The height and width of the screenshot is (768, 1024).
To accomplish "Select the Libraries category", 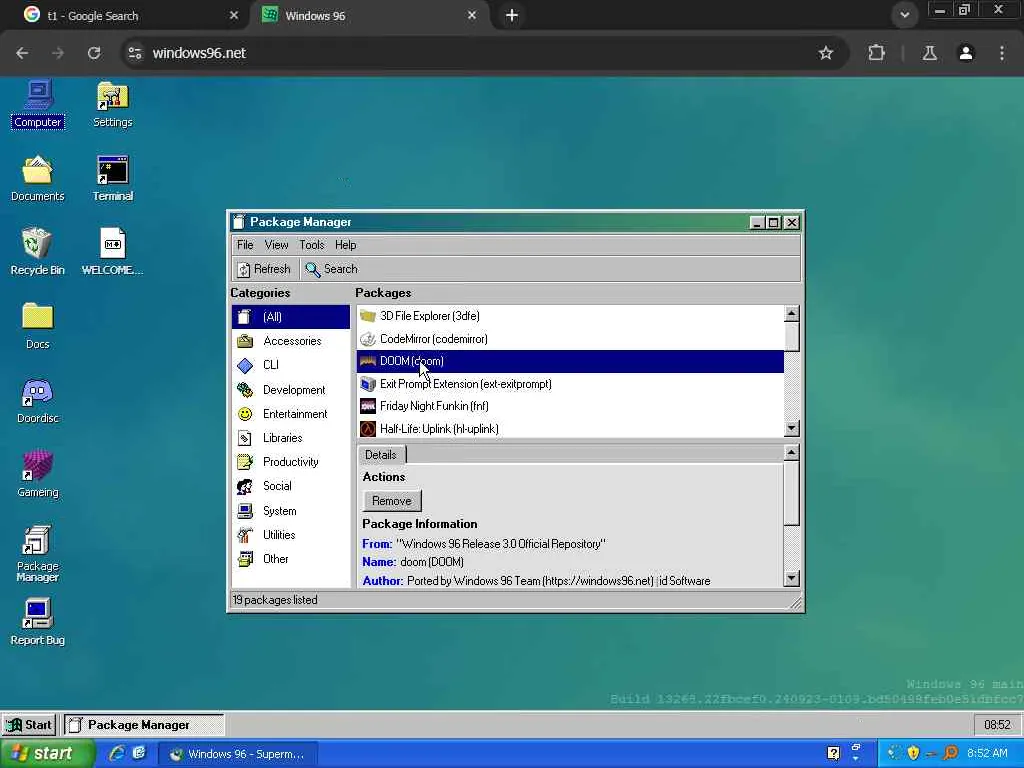I will point(291,438).
